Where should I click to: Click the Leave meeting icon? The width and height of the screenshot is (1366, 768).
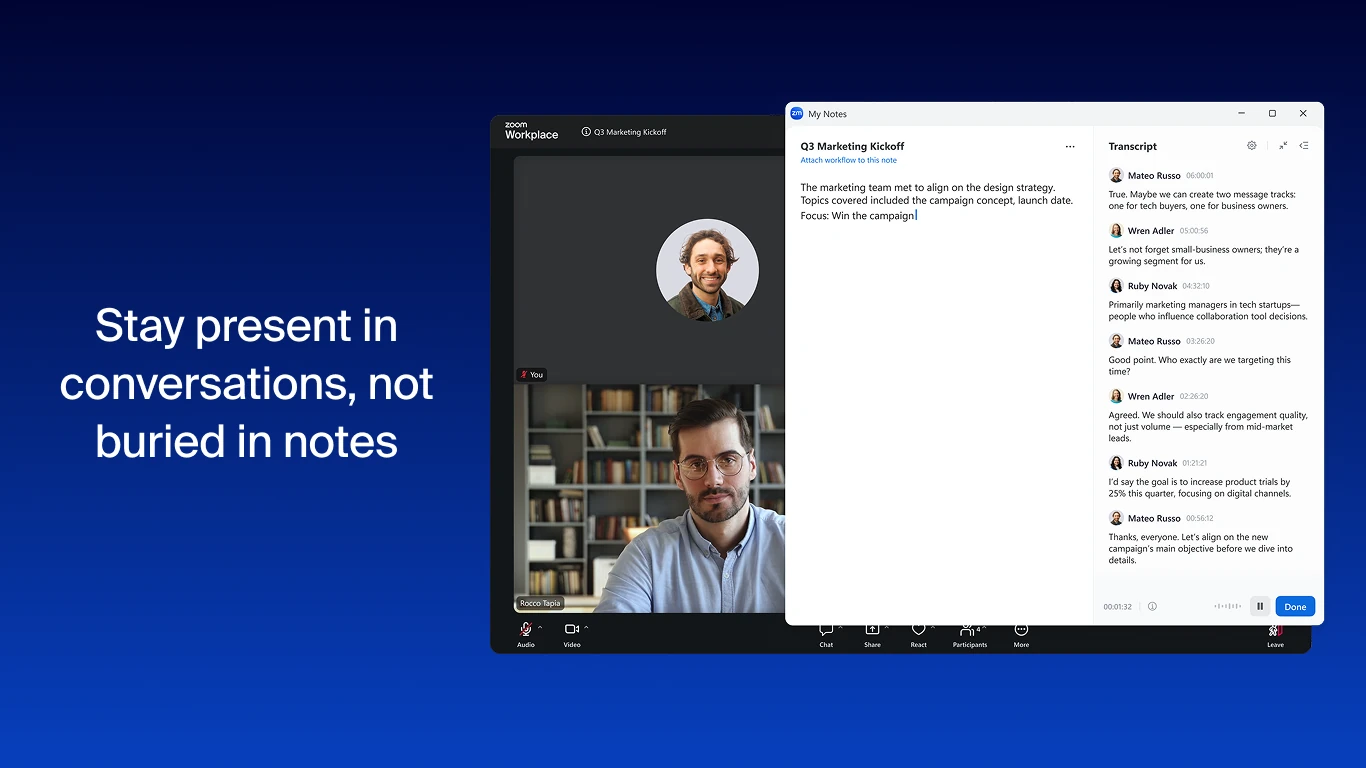point(1275,630)
